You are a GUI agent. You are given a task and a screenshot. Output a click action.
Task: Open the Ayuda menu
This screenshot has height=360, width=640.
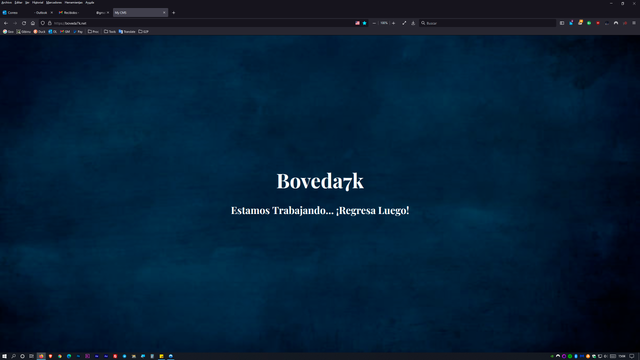point(90,2)
